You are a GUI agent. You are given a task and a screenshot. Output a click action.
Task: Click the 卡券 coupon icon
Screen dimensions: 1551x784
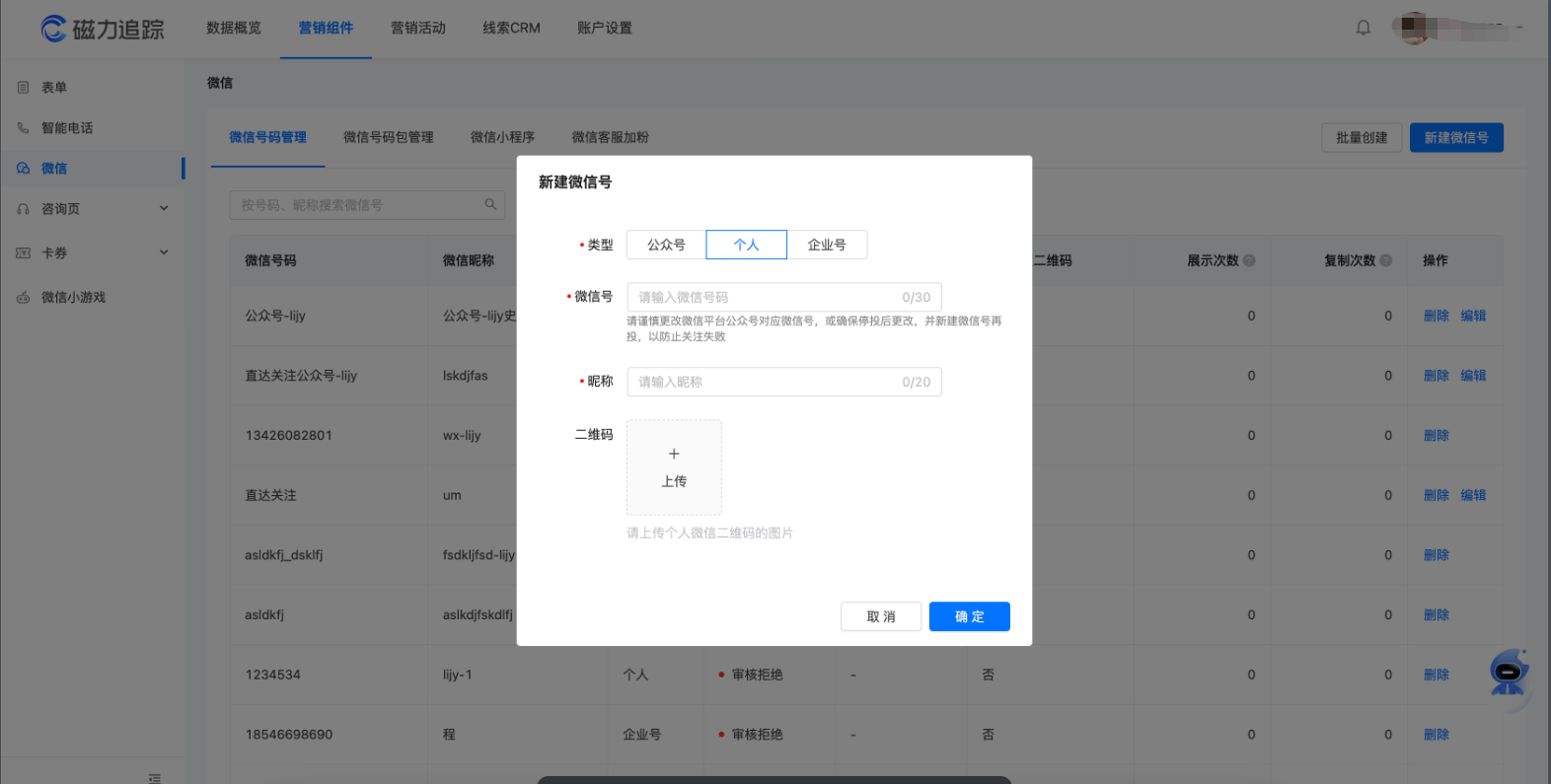click(23, 253)
